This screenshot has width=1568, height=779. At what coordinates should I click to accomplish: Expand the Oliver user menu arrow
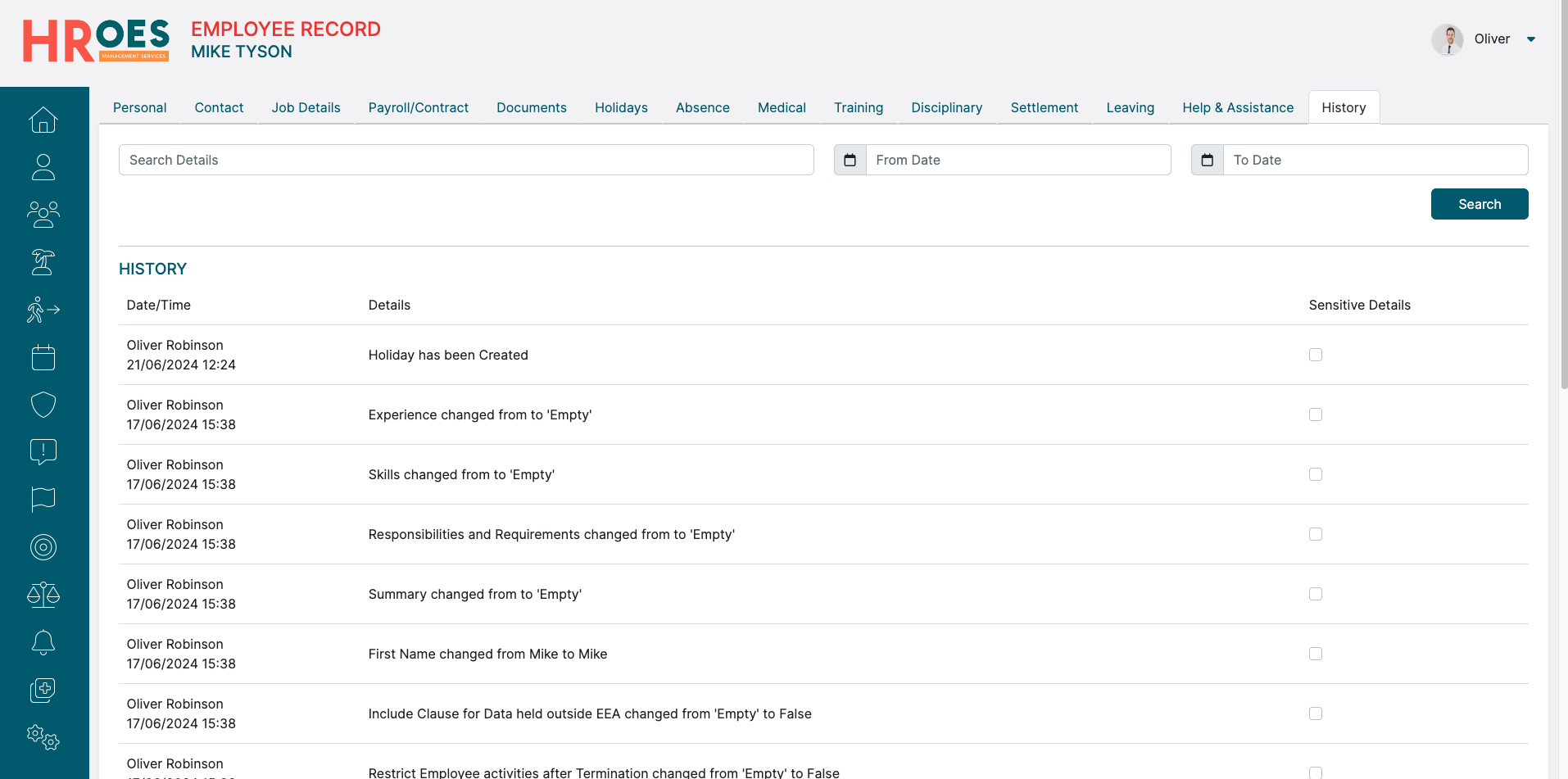click(x=1530, y=39)
